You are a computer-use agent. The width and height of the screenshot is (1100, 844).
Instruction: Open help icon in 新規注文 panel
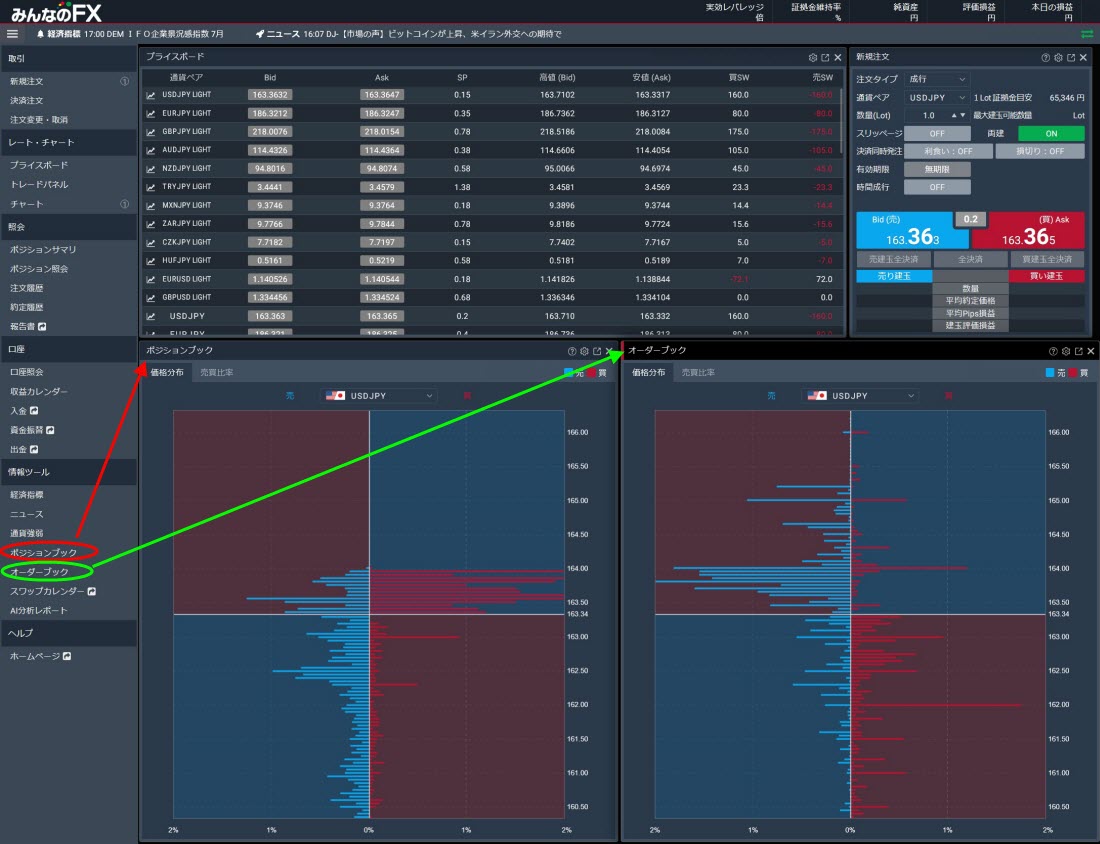(x=1045, y=58)
